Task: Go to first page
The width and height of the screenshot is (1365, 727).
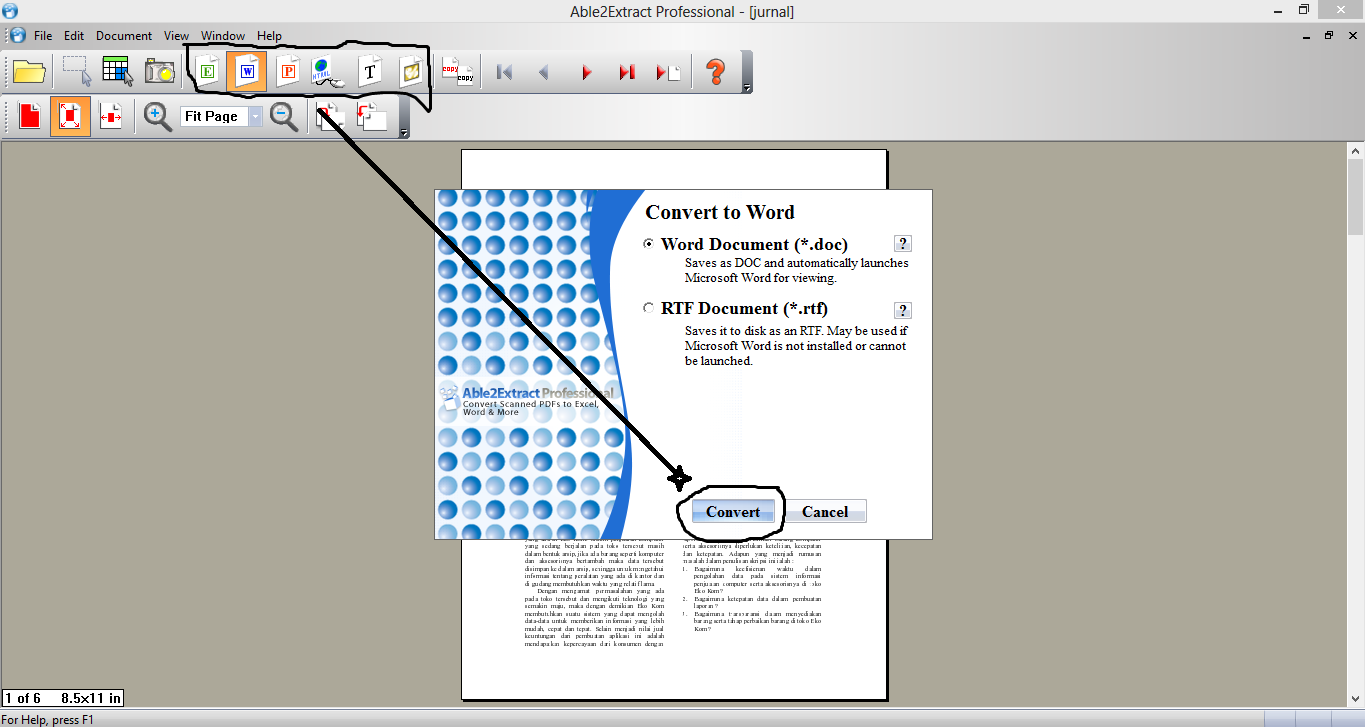Action: pyautogui.click(x=505, y=72)
